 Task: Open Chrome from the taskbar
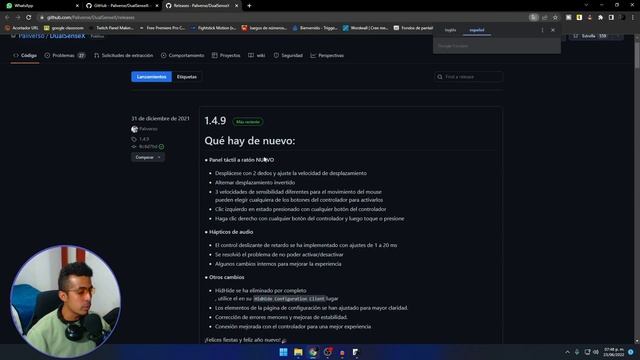coord(313,352)
